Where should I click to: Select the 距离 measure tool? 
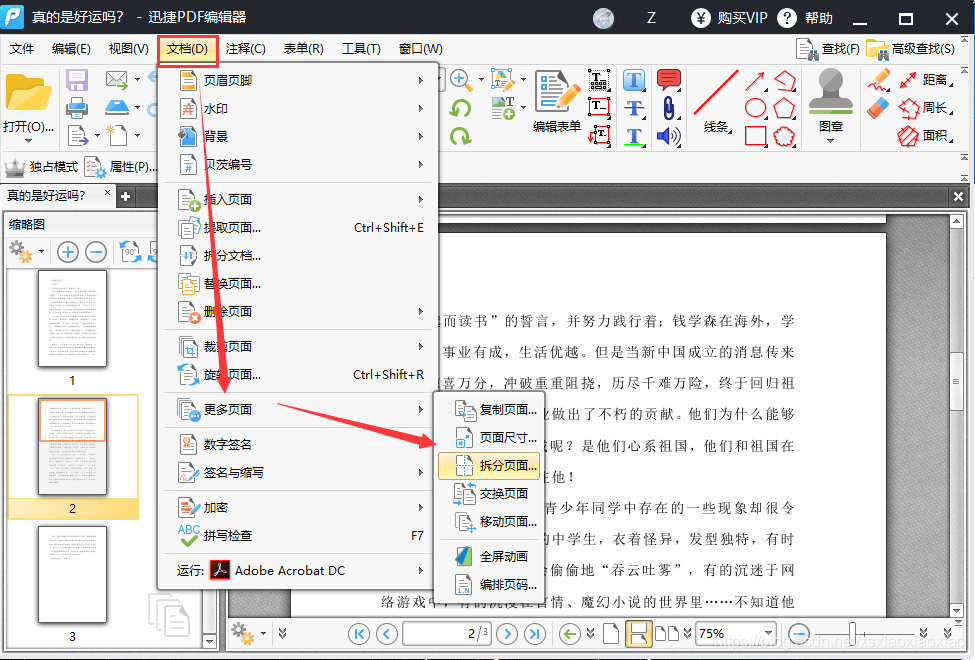coord(925,80)
